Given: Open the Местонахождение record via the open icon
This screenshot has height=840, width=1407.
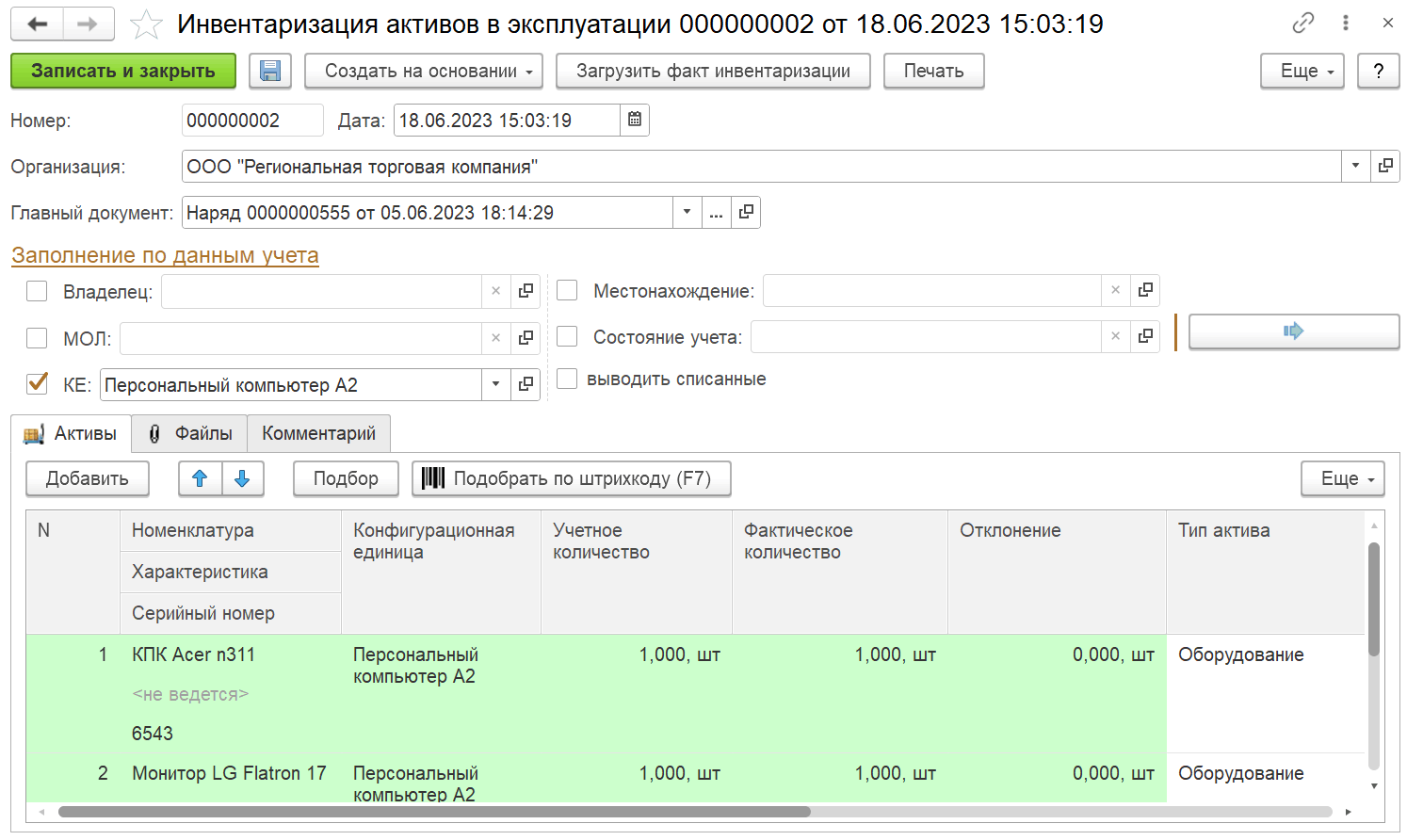Looking at the screenshot, I should pyautogui.click(x=1145, y=290).
